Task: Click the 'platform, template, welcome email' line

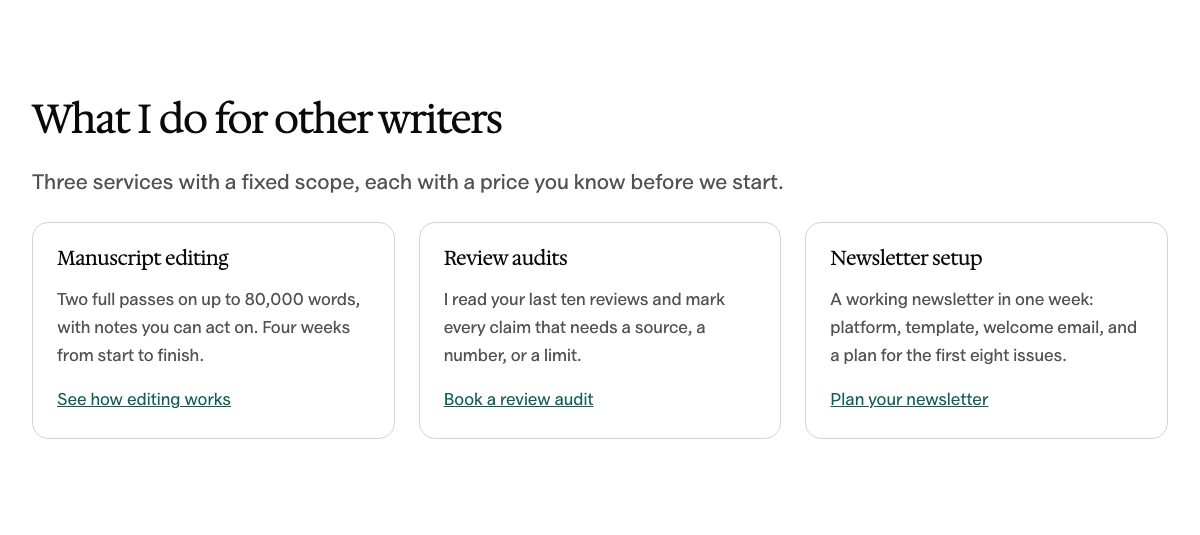Action: (x=984, y=327)
